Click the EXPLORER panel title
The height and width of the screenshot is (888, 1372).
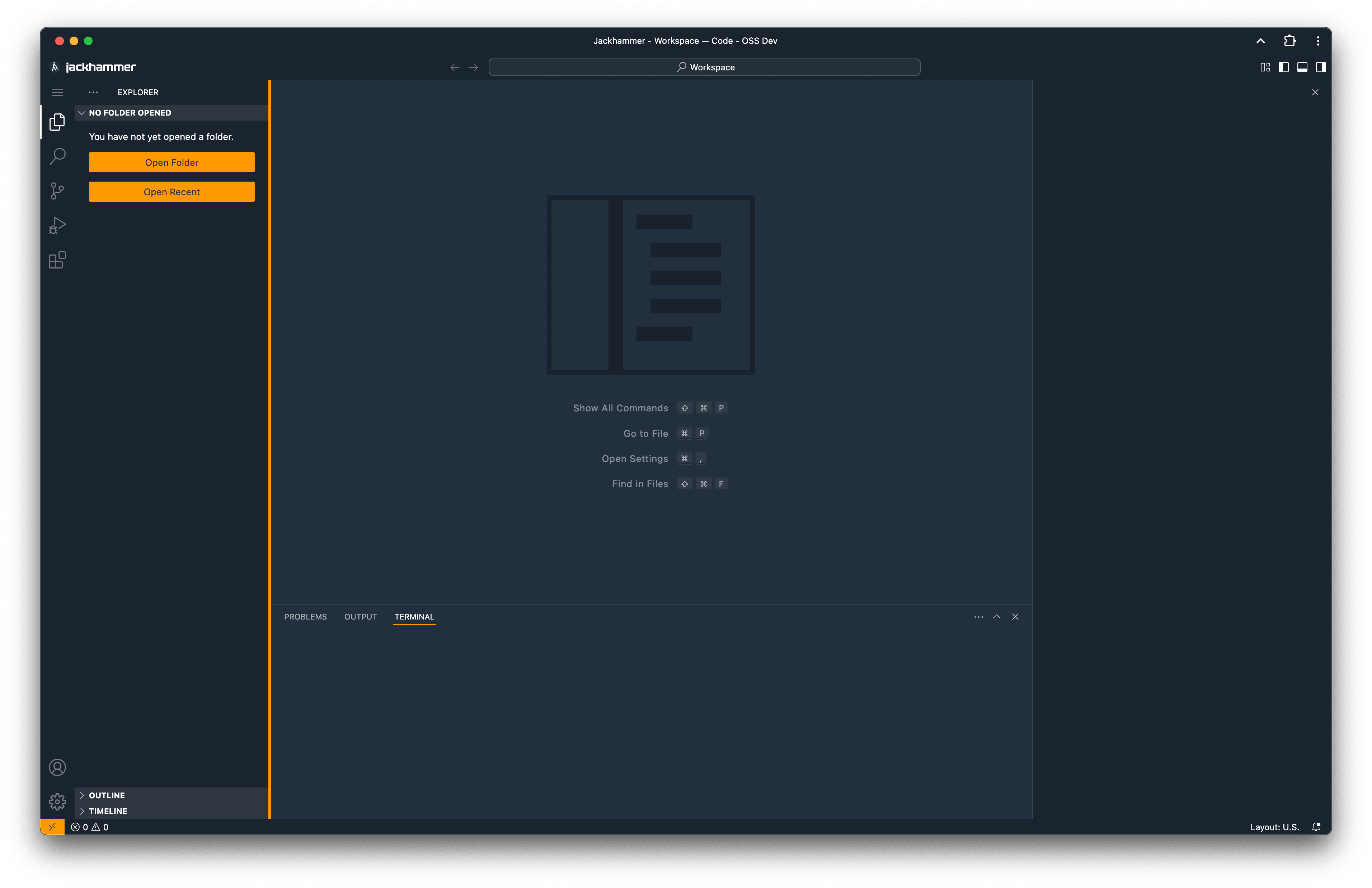(138, 92)
